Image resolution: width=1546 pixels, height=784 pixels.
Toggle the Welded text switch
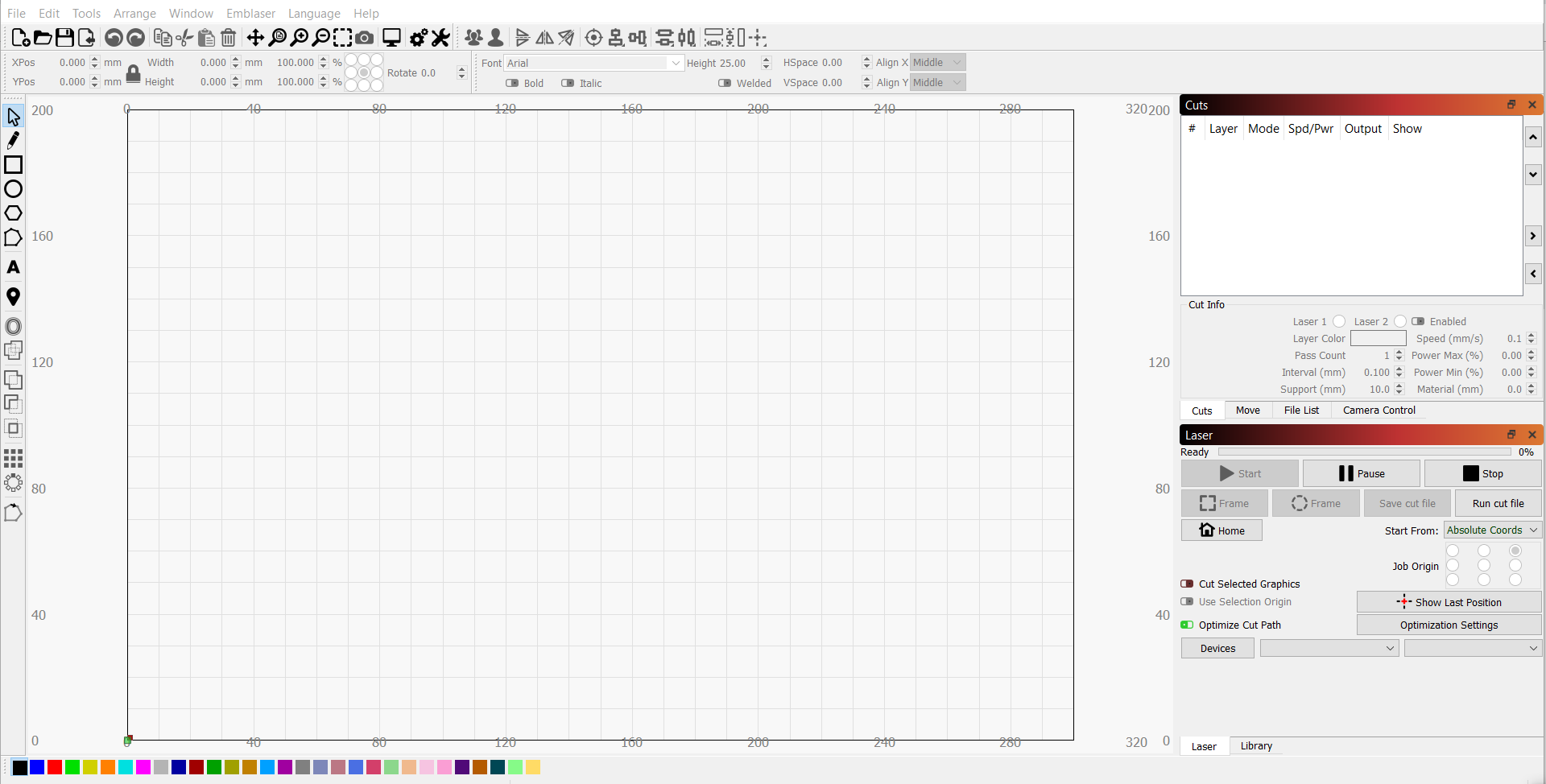(x=725, y=83)
